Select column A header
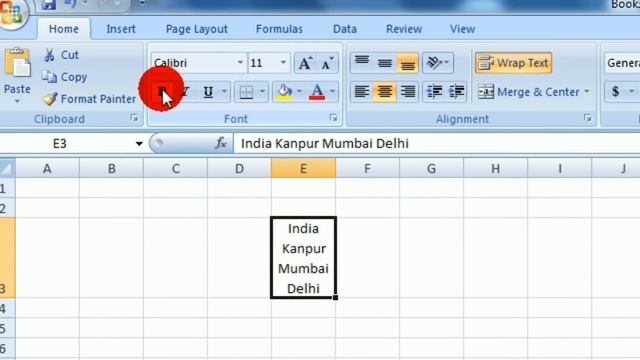The width and height of the screenshot is (640, 360). click(x=47, y=168)
